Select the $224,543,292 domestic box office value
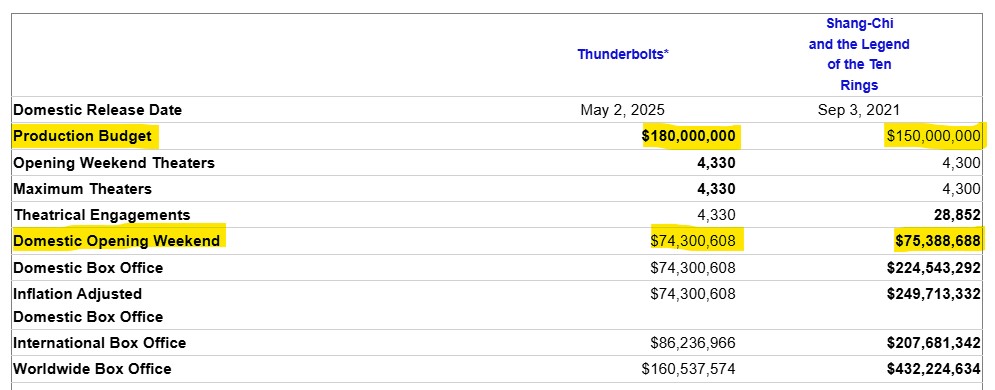This screenshot has height=390, width=995. 933,268
